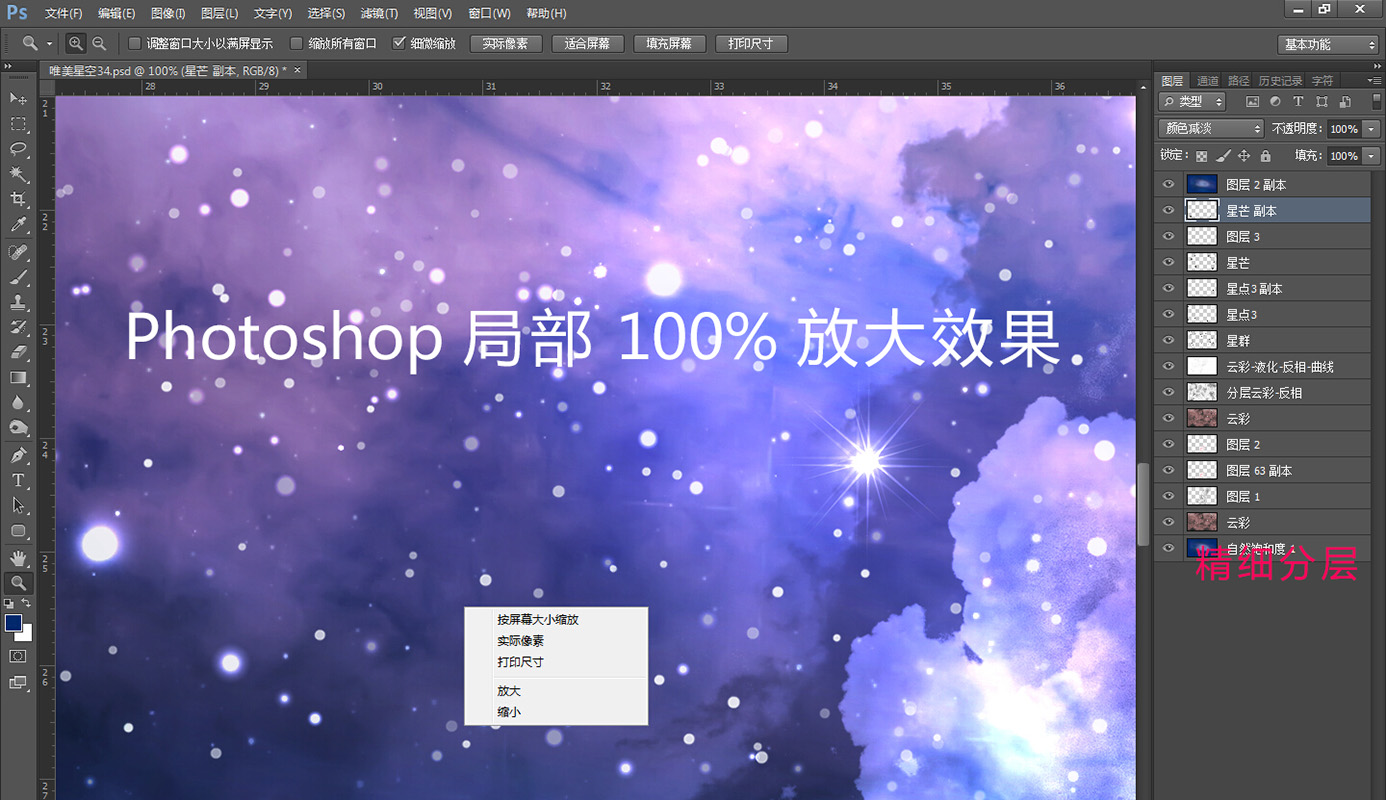
Task: Reset to default foreground/background colors
Action: 9,604
